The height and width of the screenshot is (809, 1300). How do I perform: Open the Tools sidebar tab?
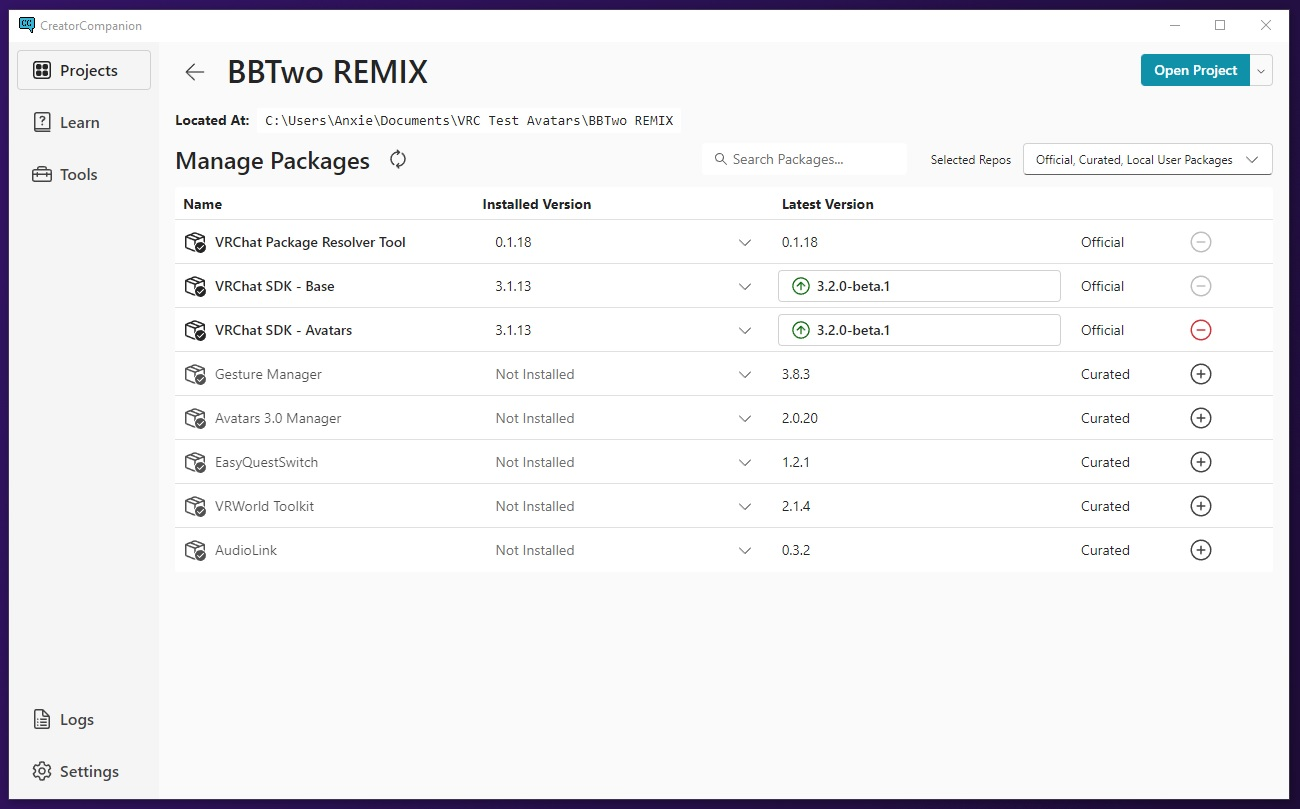pos(84,174)
